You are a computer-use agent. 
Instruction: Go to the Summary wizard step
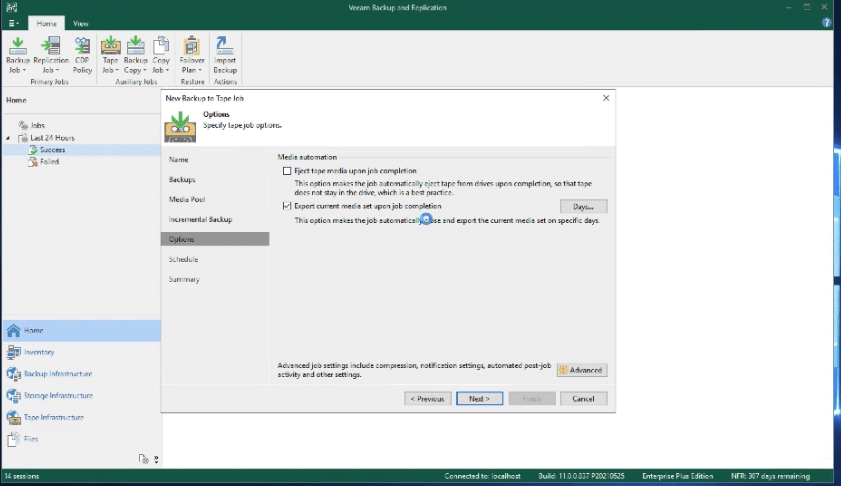tap(184, 279)
